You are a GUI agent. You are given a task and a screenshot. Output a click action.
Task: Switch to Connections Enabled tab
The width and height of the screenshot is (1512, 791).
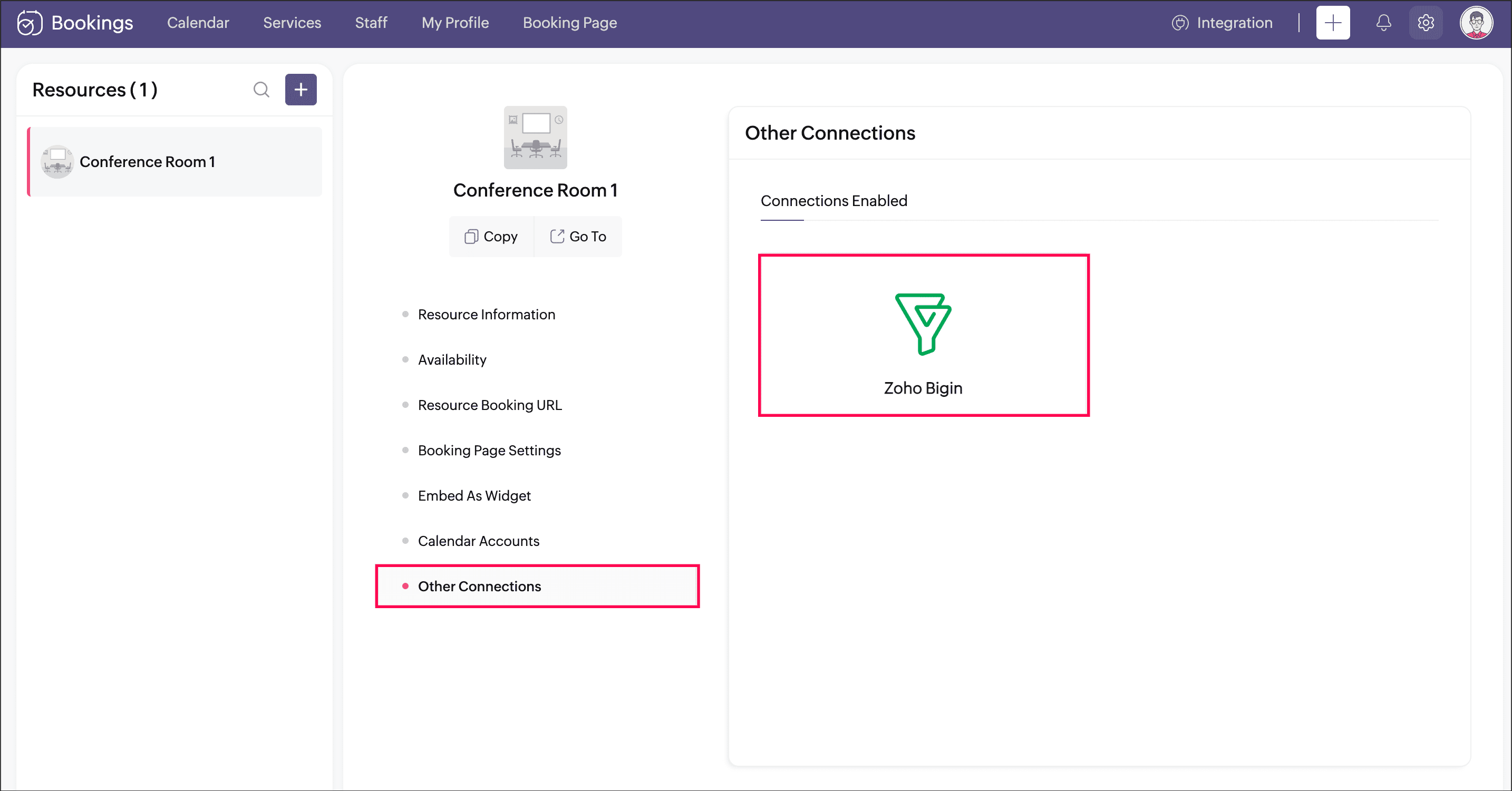[833, 201]
